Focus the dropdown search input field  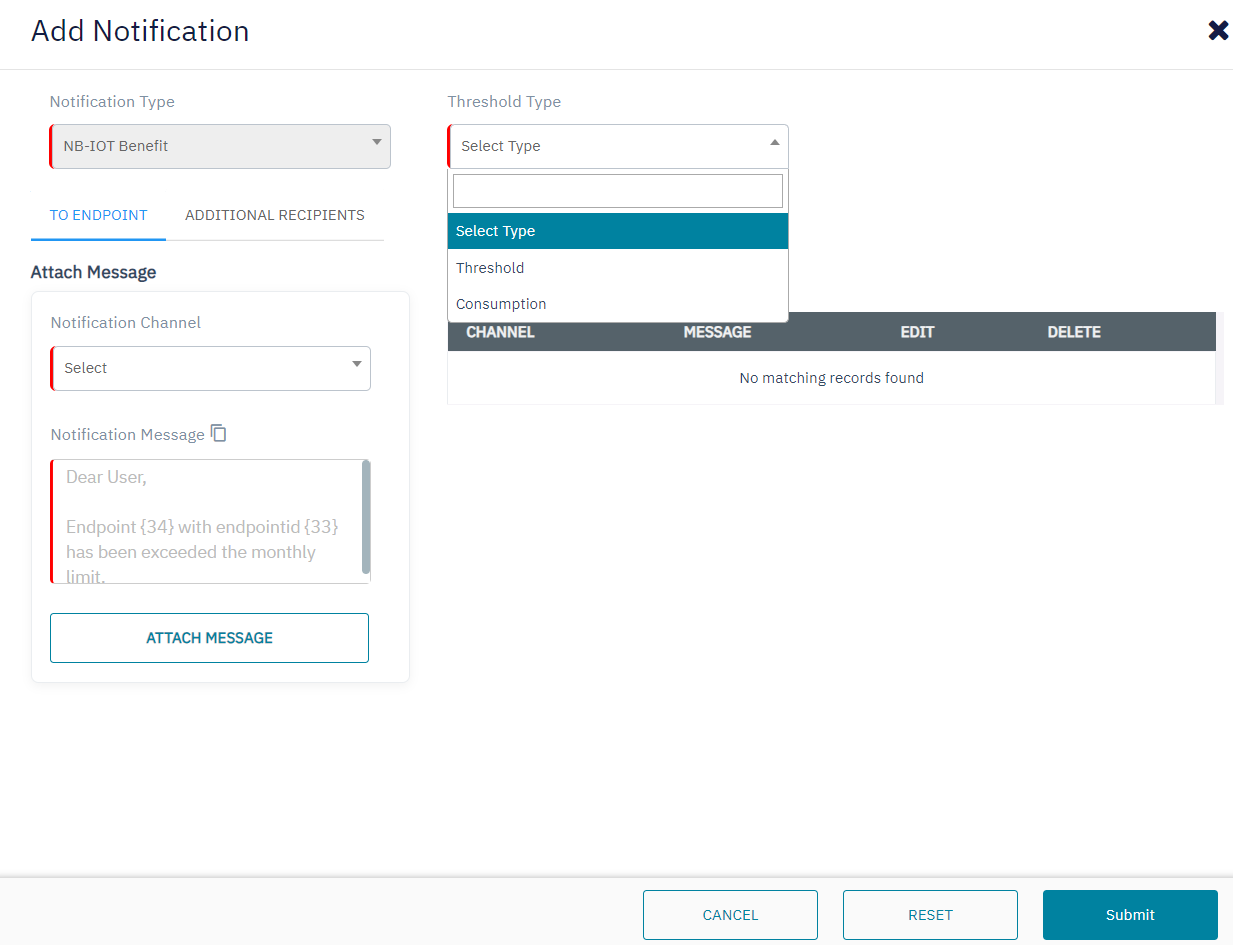point(617,191)
